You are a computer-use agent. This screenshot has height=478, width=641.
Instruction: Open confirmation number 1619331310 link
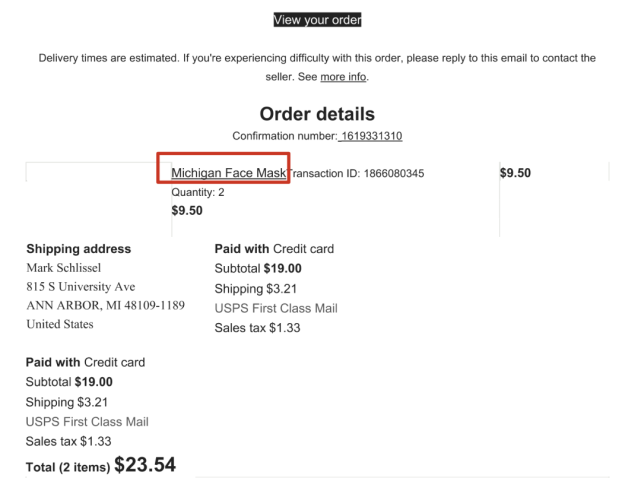[371, 136]
